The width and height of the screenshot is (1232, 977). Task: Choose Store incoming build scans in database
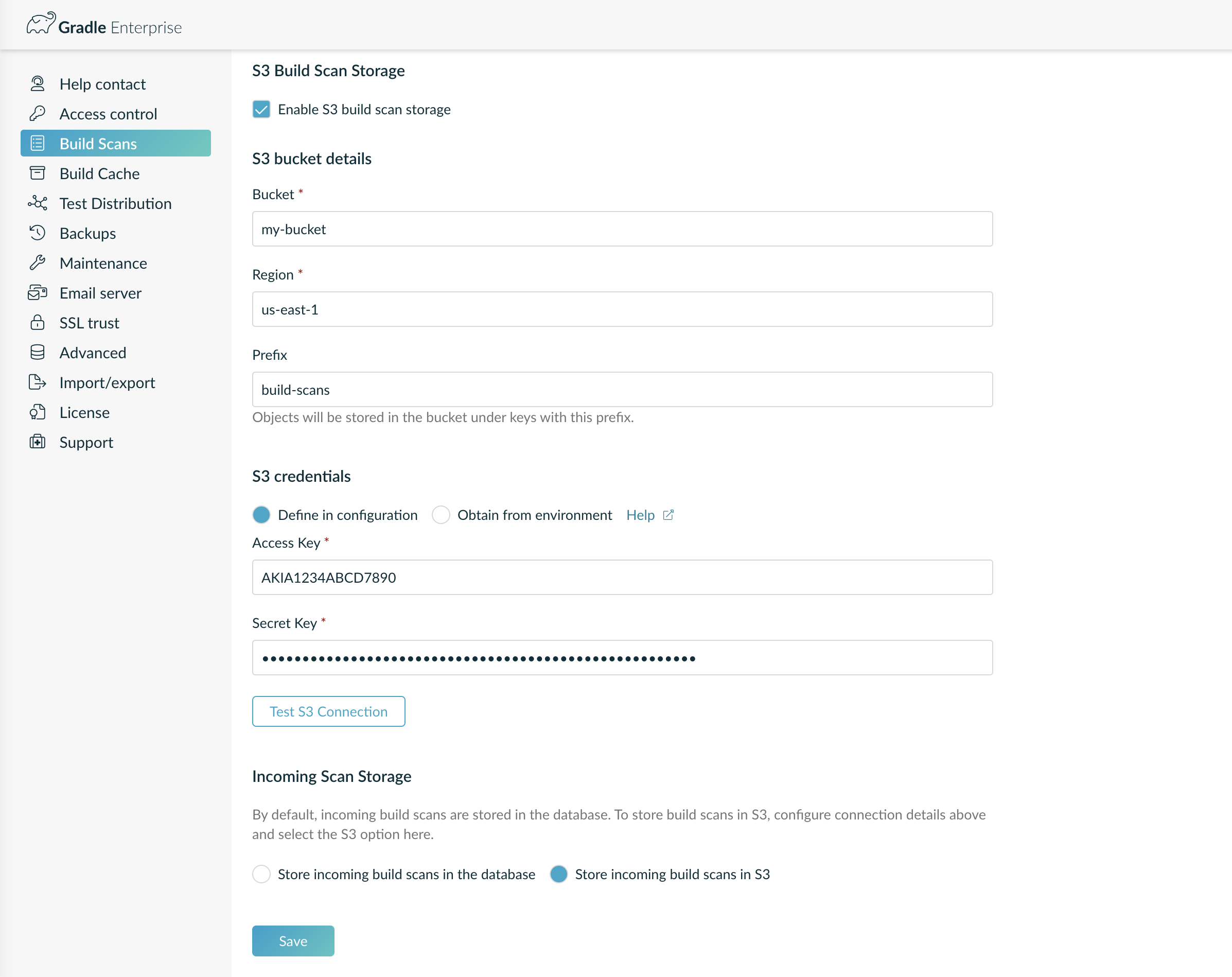[261, 874]
